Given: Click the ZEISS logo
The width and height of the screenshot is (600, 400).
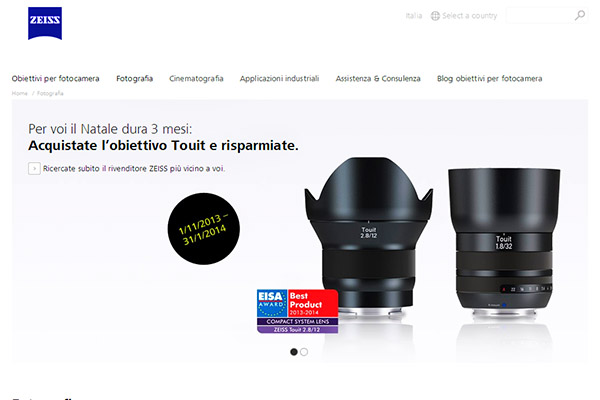Looking at the screenshot, I should (45, 23).
